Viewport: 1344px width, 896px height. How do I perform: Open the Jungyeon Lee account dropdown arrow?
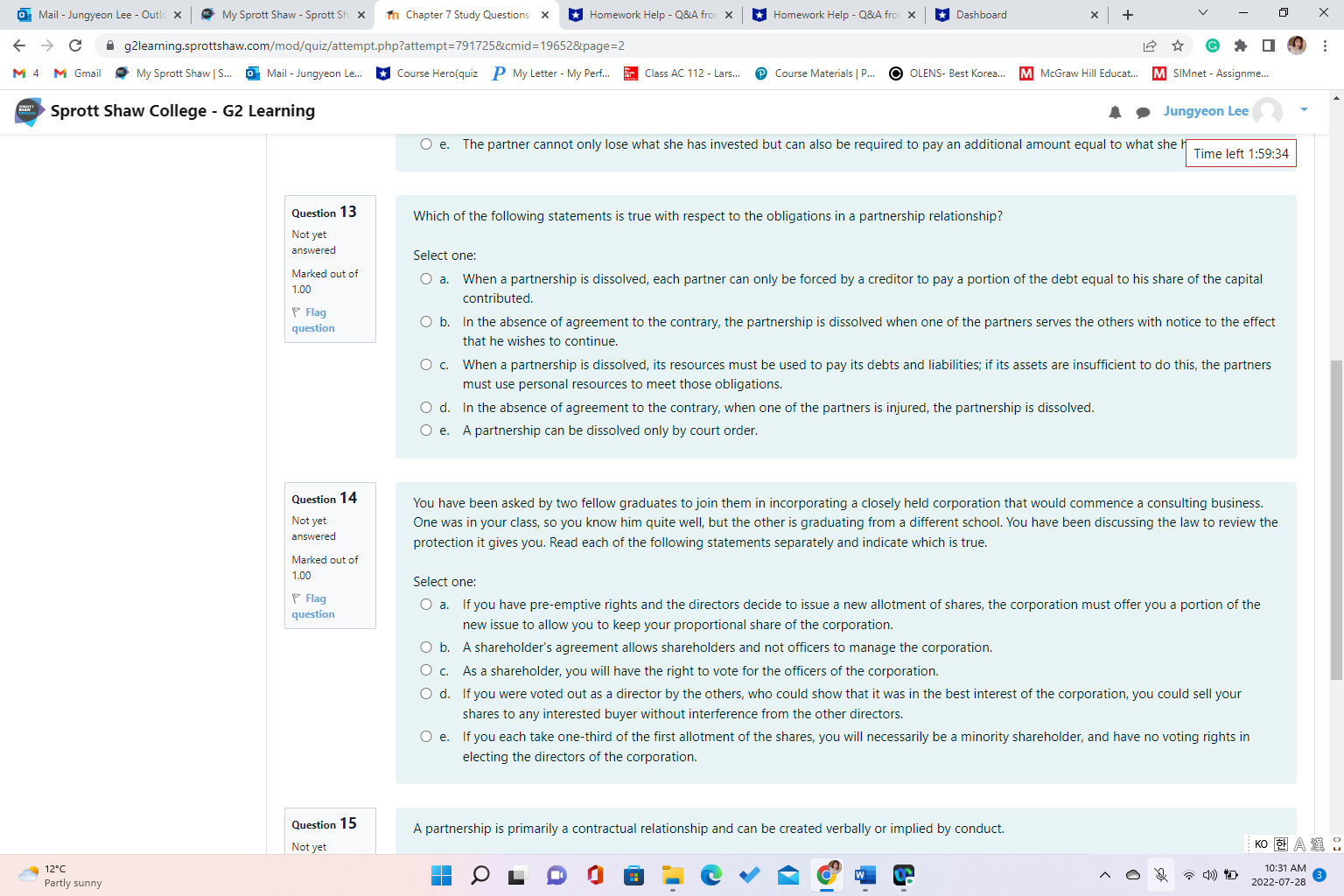click(x=1304, y=111)
